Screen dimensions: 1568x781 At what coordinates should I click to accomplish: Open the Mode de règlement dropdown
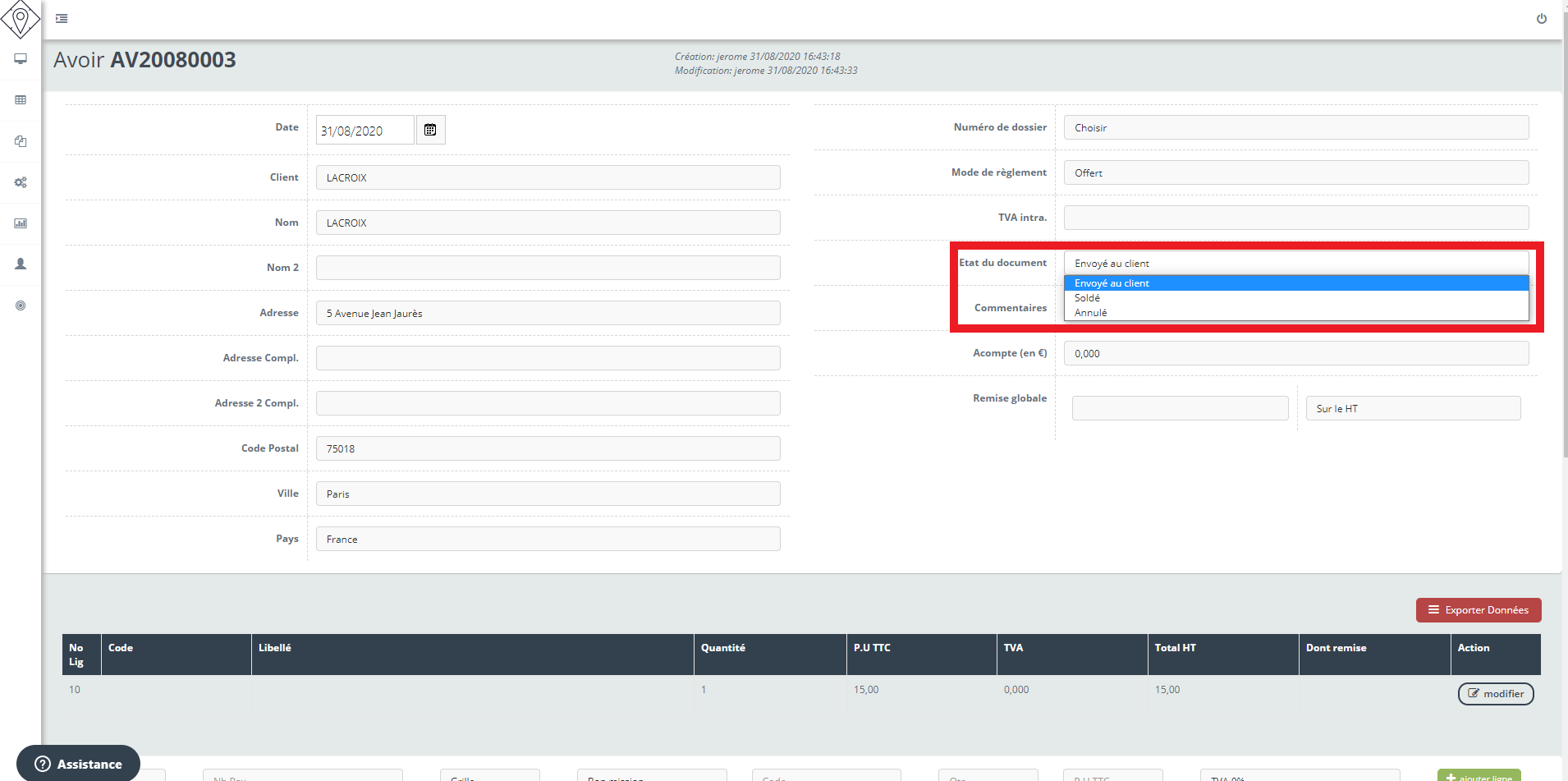(1295, 172)
